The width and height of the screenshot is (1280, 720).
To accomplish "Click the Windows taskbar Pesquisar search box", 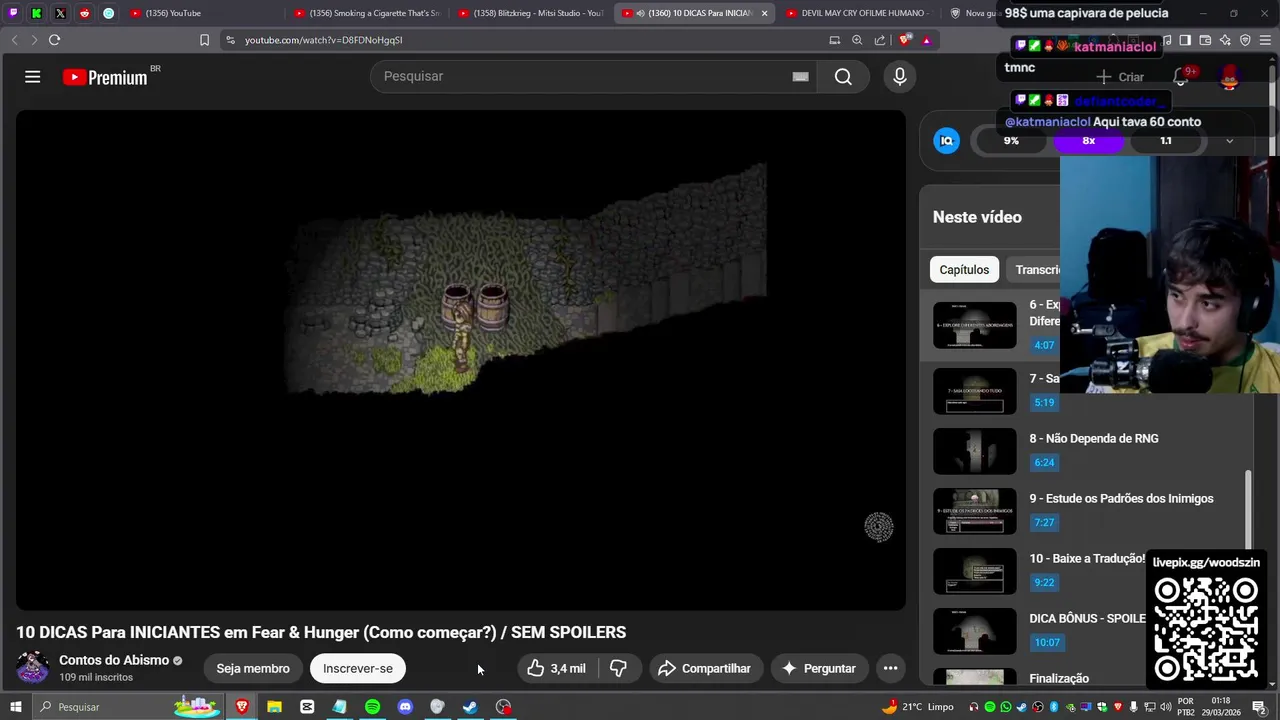I will (130, 707).
